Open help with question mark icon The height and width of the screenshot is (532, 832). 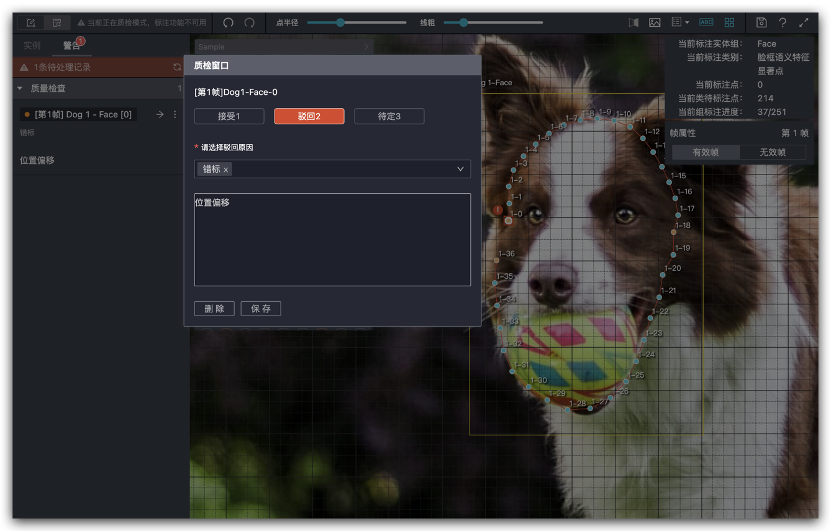tap(783, 22)
